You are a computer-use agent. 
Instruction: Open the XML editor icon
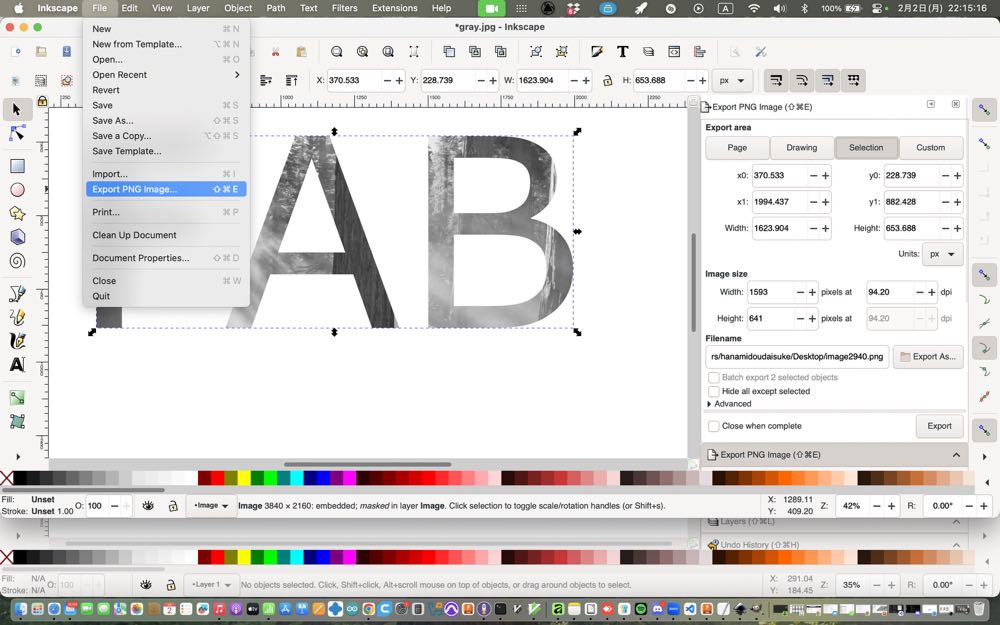[x=674, y=52]
